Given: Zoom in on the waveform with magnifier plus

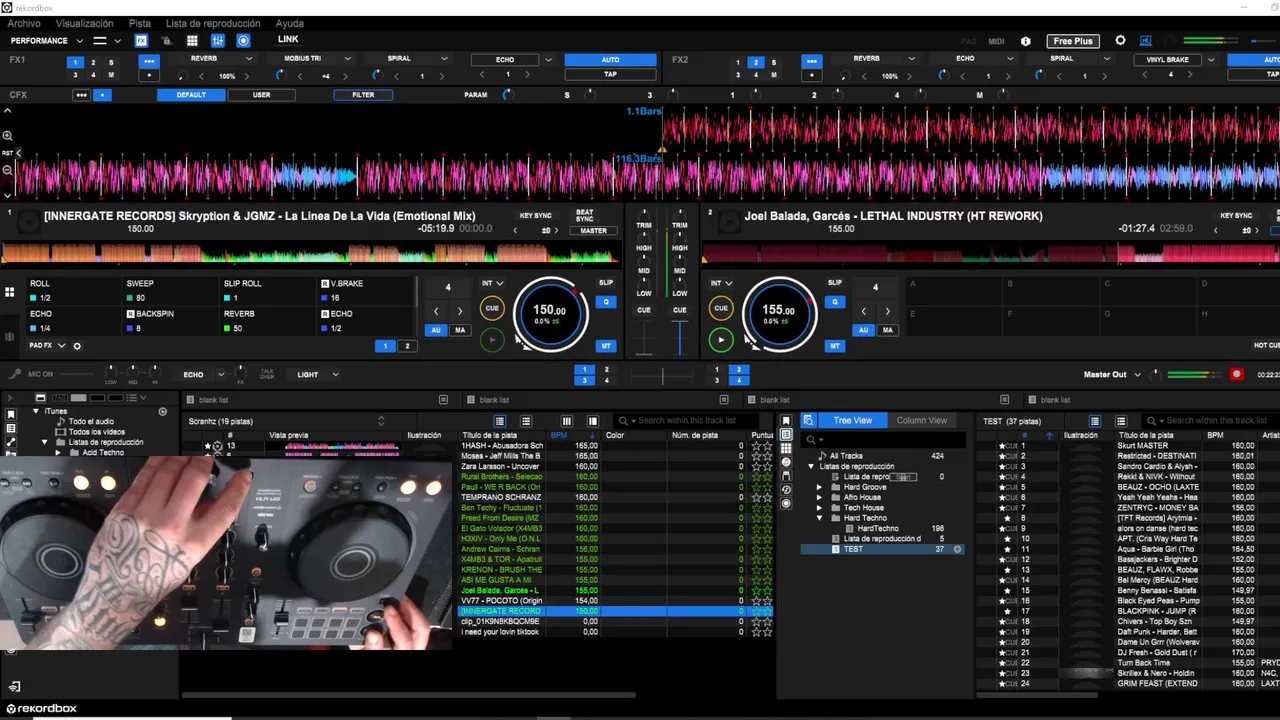Looking at the screenshot, I should coord(7,136).
